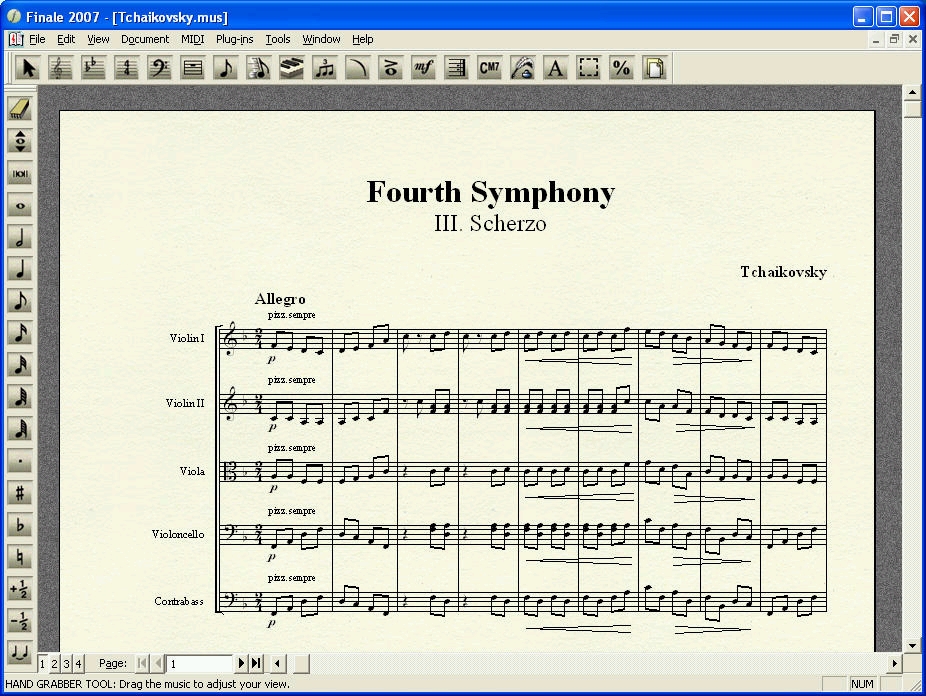Open the Plug-ins menu
This screenshot has width=926, height=696.
pos(234,39)
